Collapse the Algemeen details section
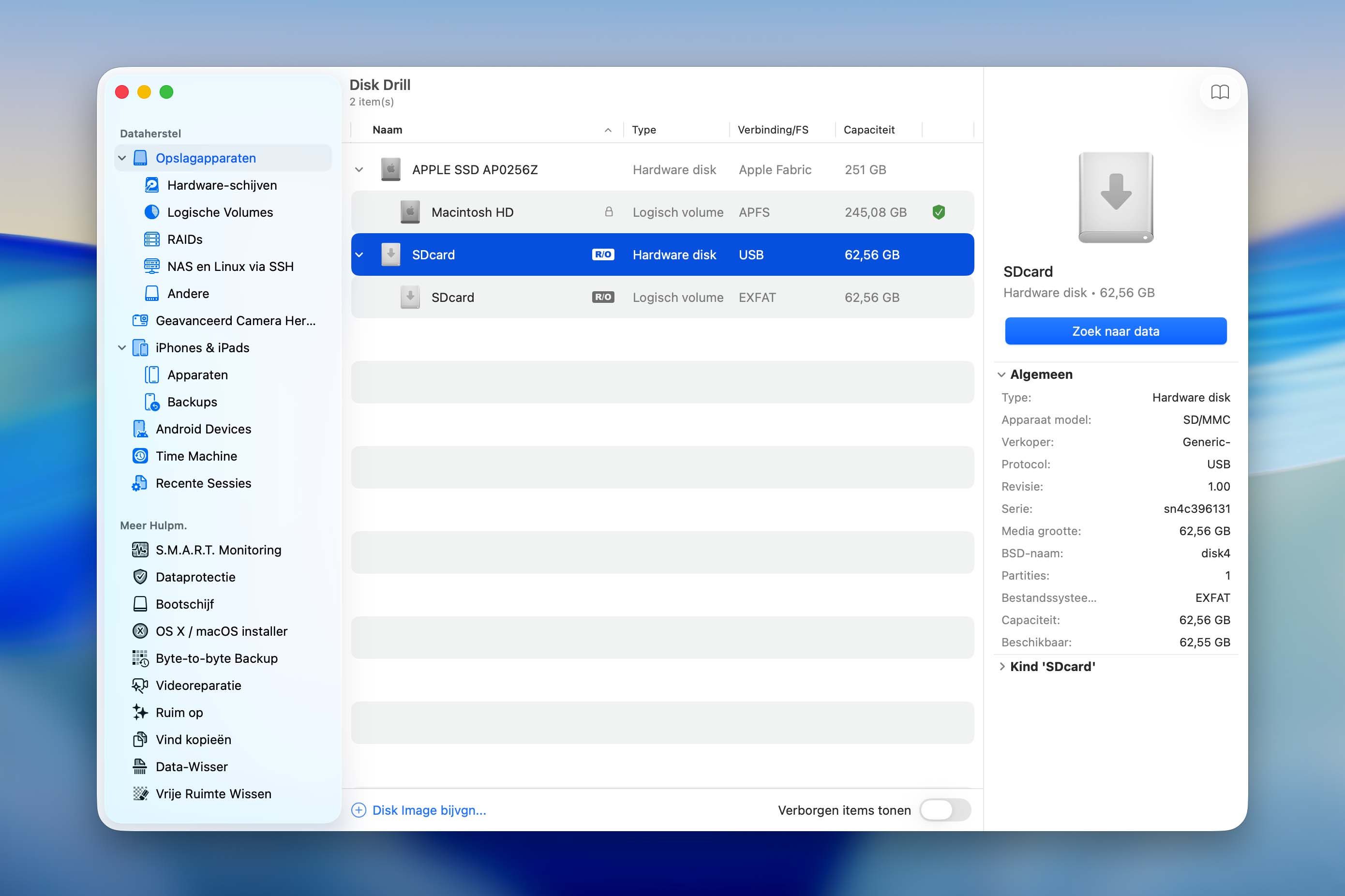The width and height of the screenshot is (1345, 896). (1001, 375)
